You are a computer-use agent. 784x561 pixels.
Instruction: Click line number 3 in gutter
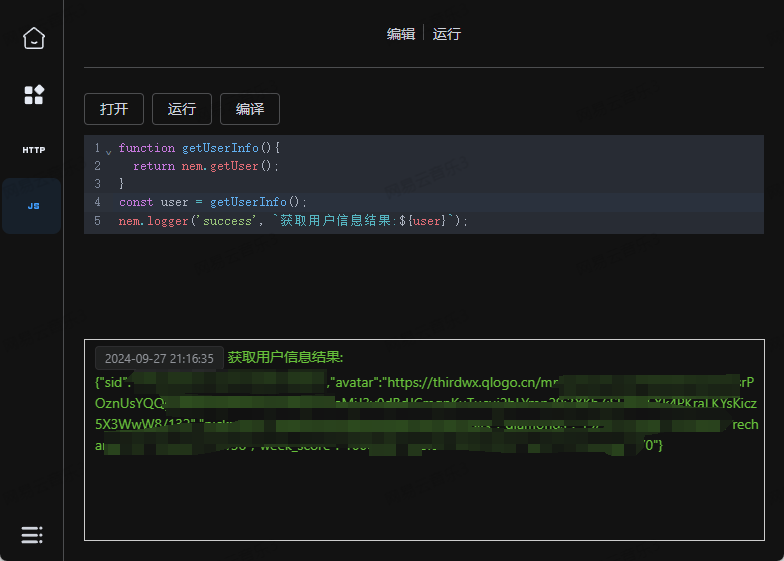(x=98, y=184)
